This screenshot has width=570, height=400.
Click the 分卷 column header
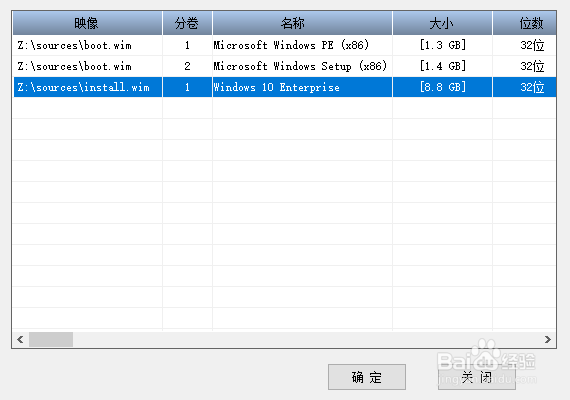point(187,23)
